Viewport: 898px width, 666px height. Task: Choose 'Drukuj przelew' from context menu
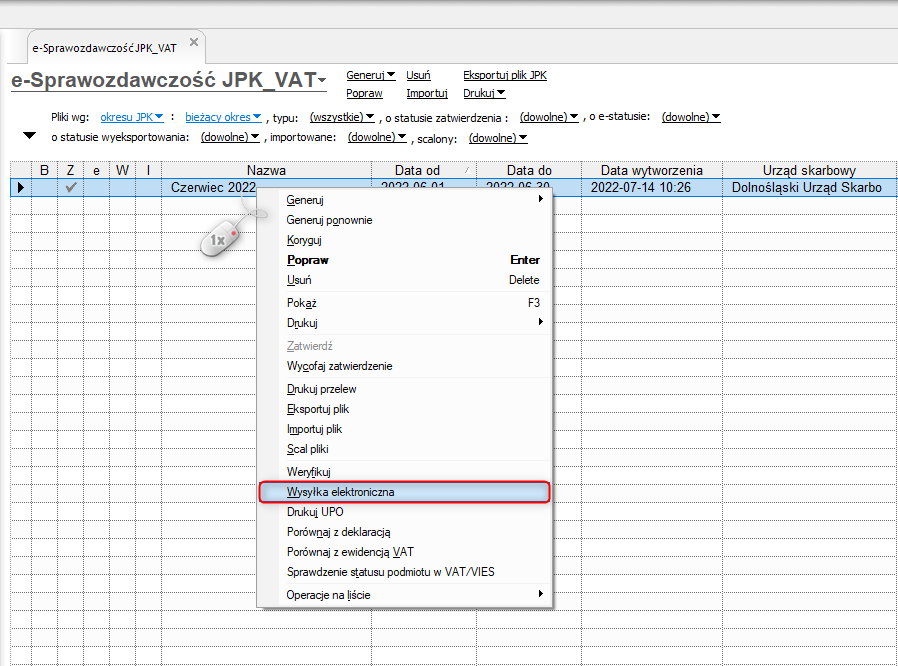pos(404,389)
